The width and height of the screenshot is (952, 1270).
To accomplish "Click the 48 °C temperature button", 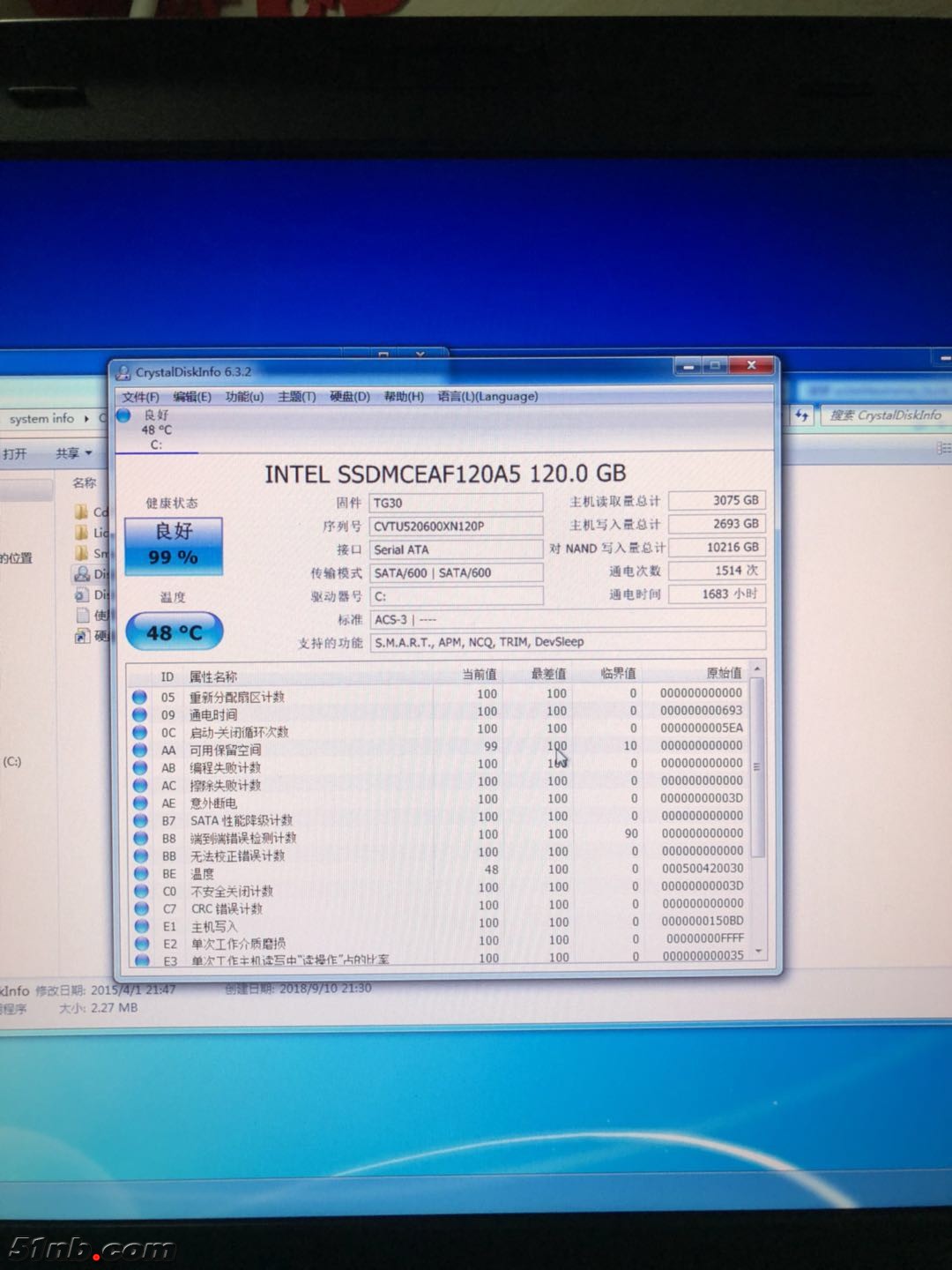I will click(x=175, y=632).
